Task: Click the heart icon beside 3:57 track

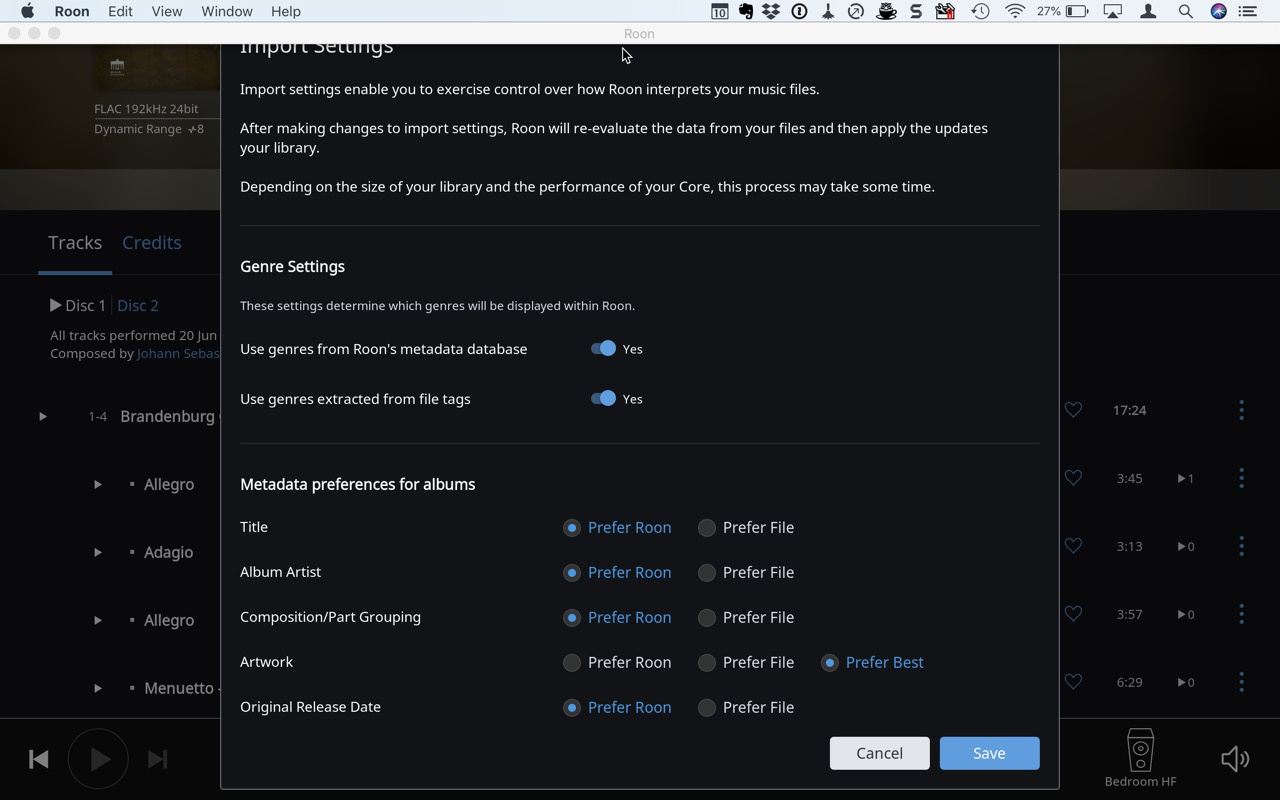Action: (x=1073, y=614)
